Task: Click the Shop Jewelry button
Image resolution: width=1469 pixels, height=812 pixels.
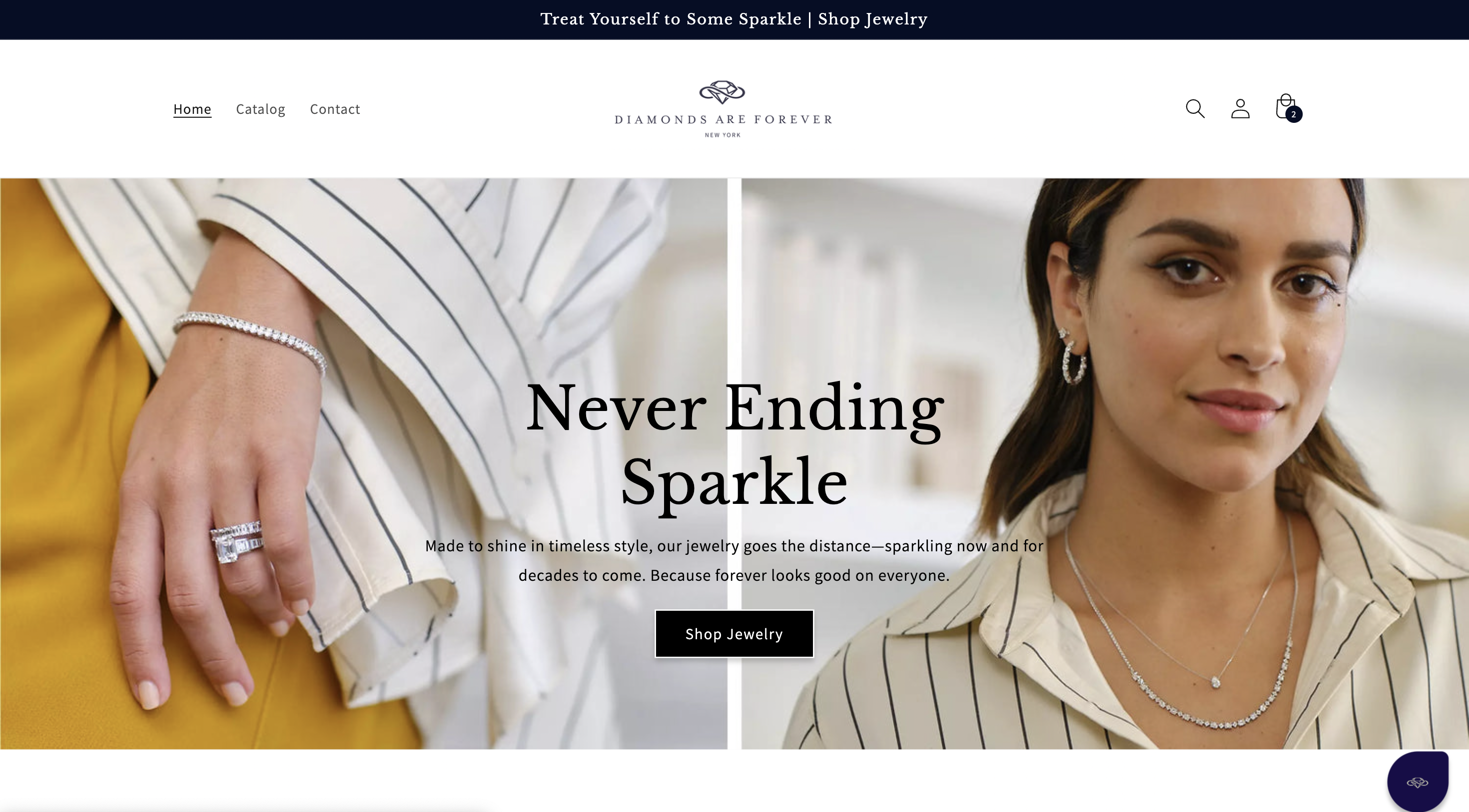Action: coord(734,634)
